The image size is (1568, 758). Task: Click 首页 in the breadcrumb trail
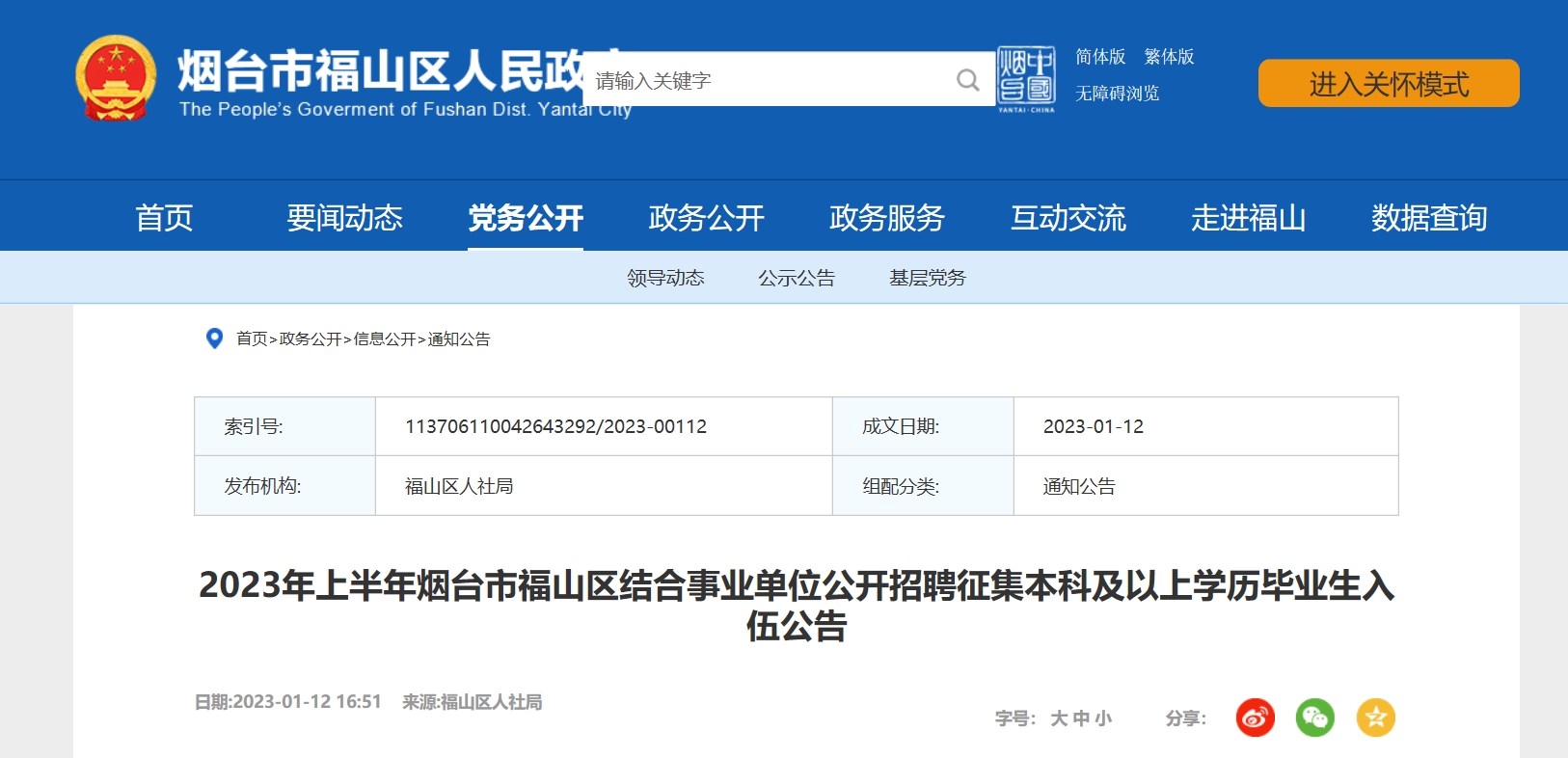[252, 338]
